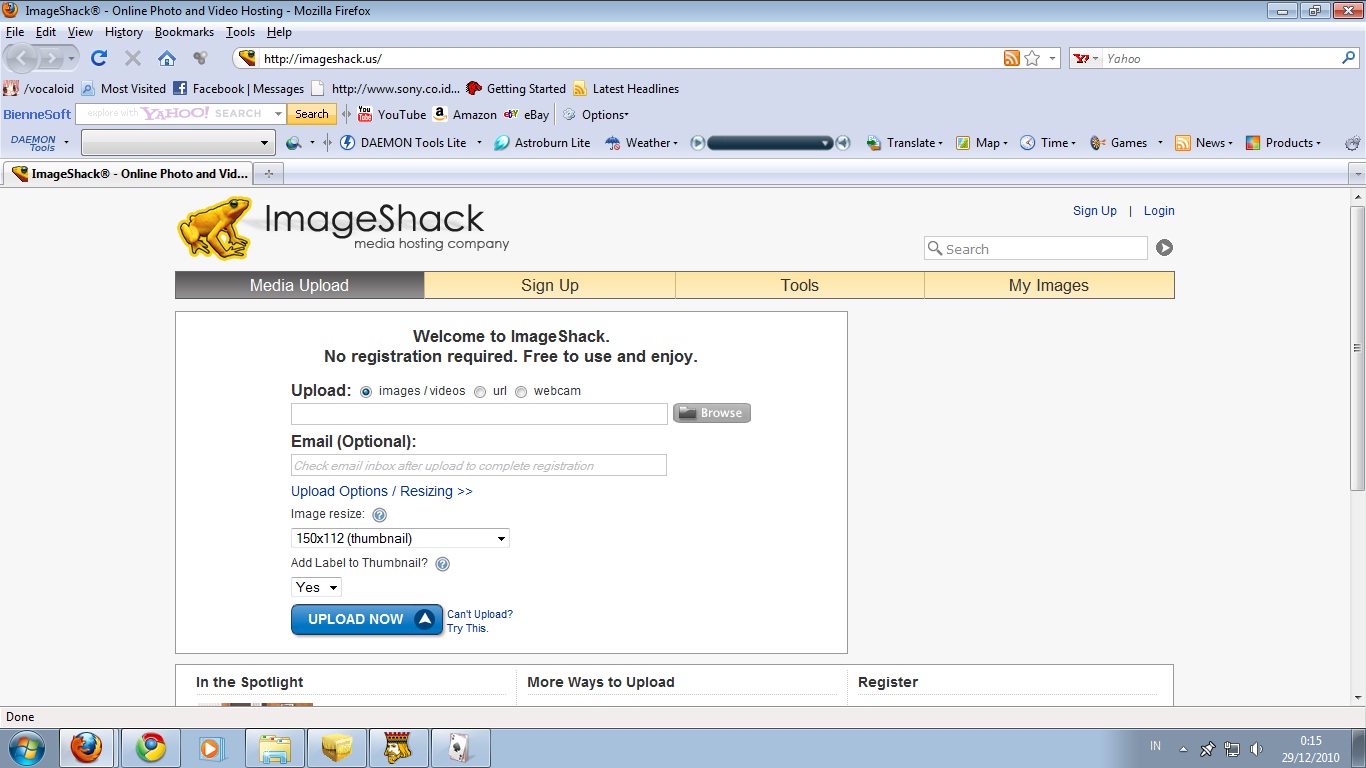Open the Image resize dropdown

click(400, 538)
